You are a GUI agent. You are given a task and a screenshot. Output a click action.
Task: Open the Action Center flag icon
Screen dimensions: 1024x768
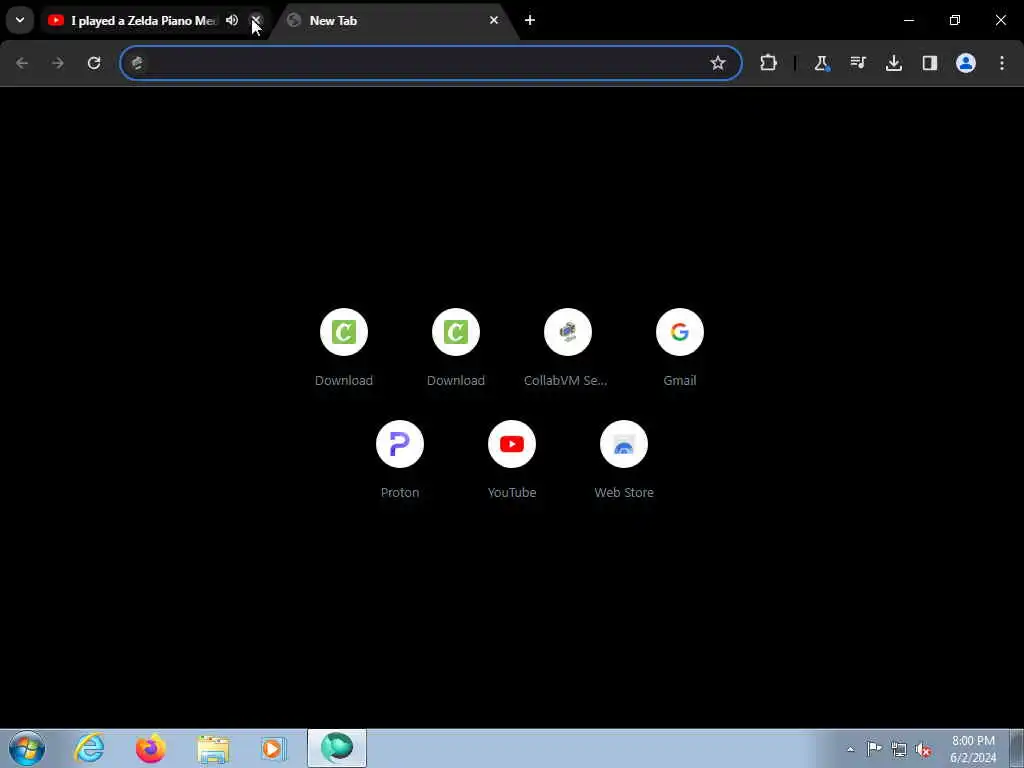(x=874, y=749)
